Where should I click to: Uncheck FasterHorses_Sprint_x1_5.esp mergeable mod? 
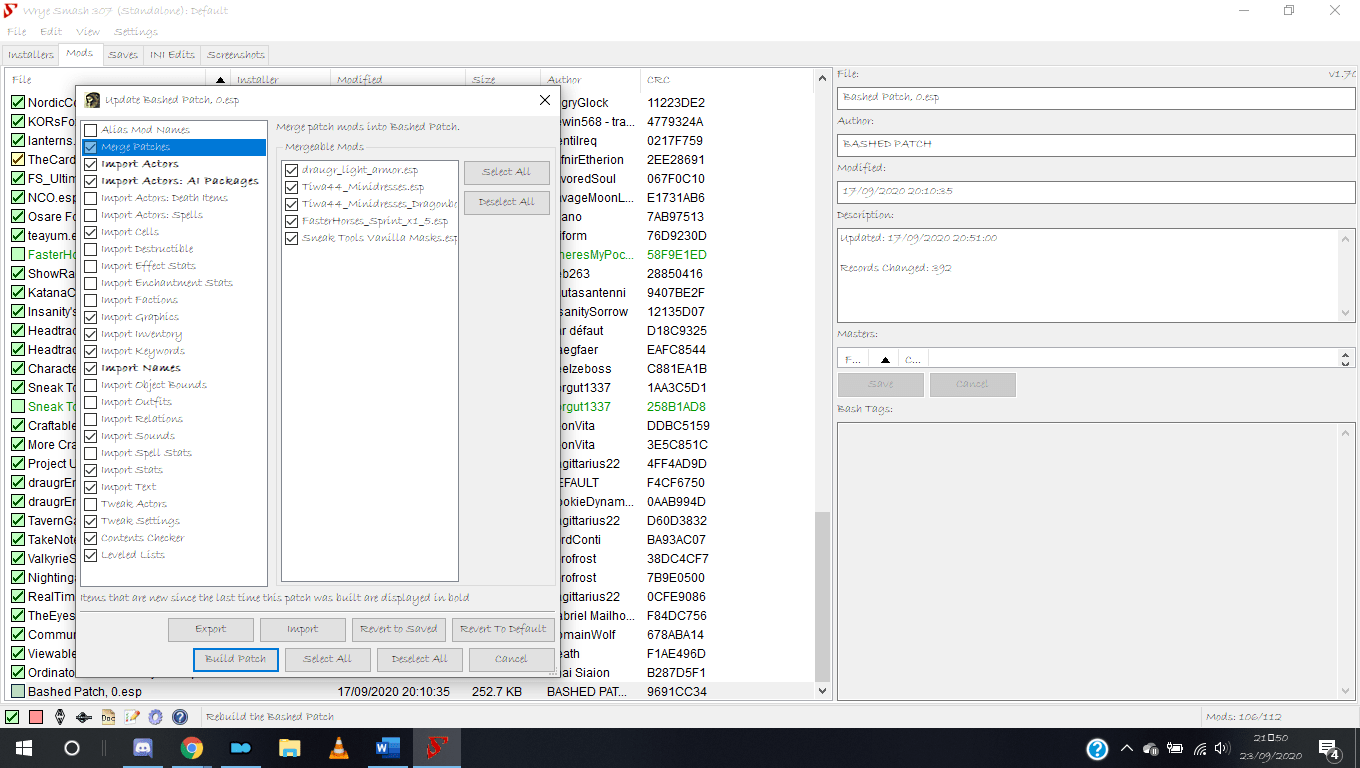[x=292, y=221]
